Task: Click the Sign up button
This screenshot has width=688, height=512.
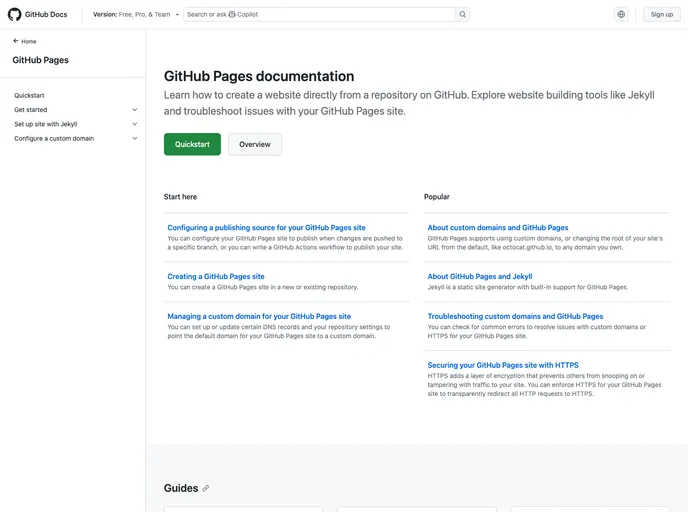Action: click(662, 14)
